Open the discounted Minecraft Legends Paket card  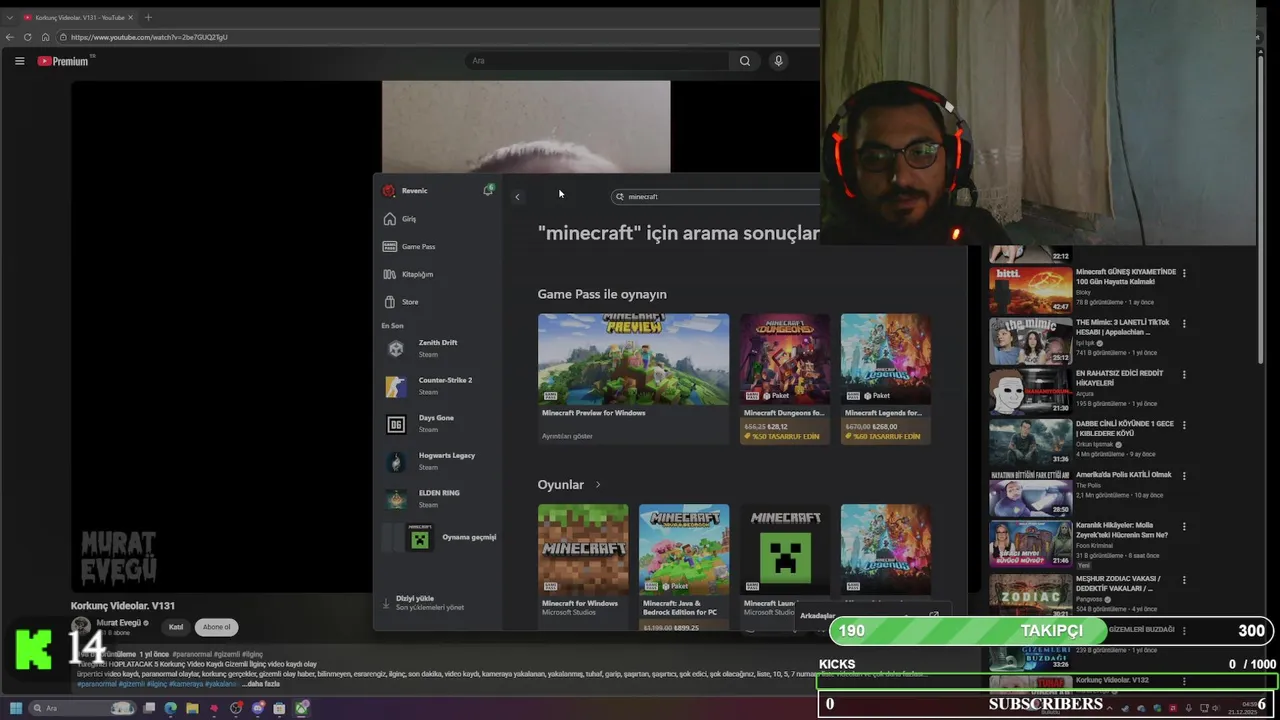point(886,378)
